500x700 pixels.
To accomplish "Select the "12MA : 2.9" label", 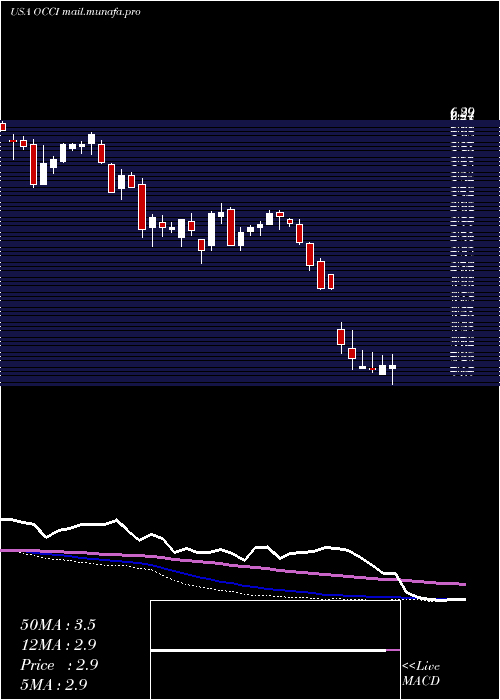I will [58, 645].
